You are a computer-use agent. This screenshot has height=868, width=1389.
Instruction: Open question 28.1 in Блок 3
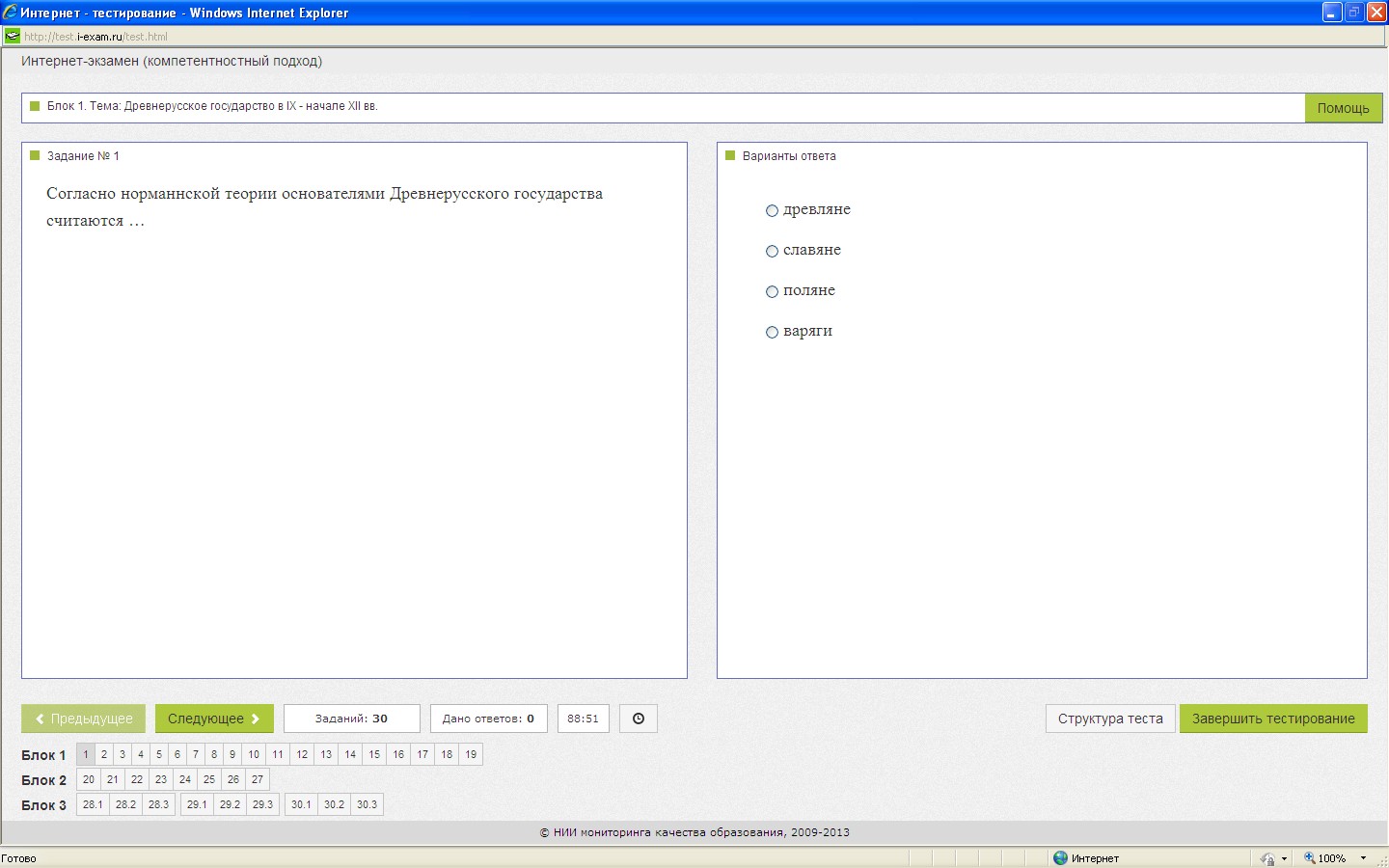coord(93,804)
